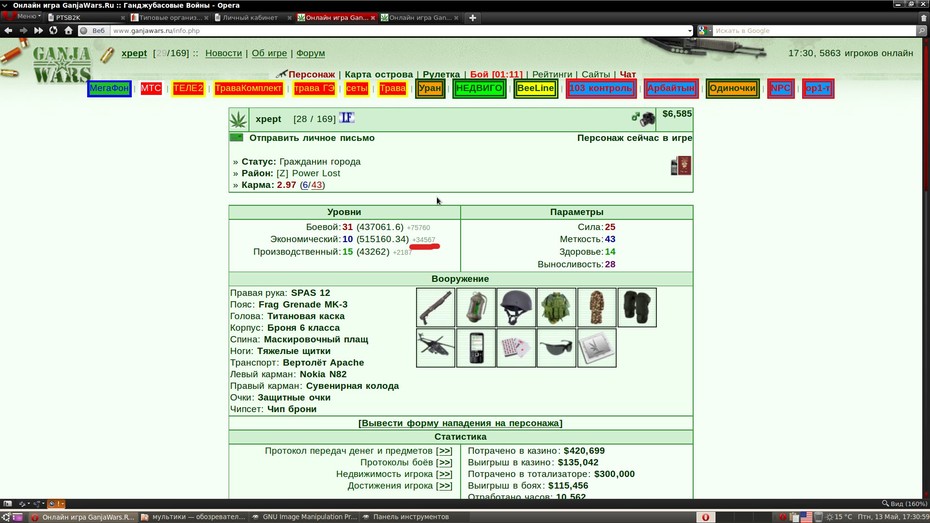
Task: Click the Форум link
Action: (x=311, y=53)
